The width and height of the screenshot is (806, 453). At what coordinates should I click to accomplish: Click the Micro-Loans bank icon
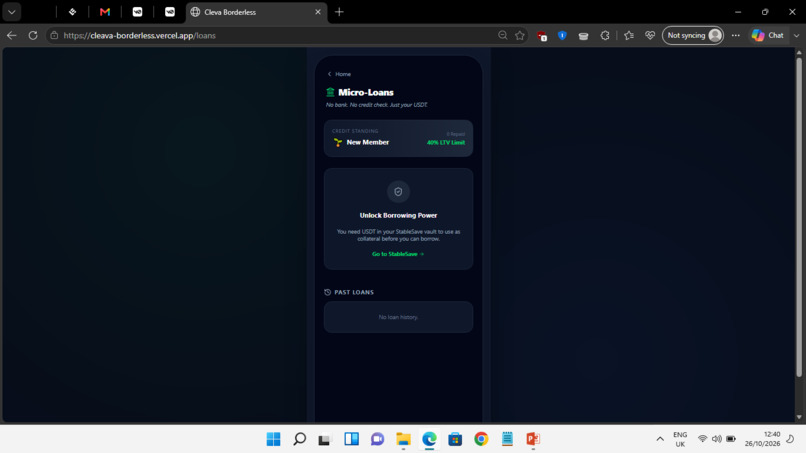pyautogui.click(x=331, y=92)
